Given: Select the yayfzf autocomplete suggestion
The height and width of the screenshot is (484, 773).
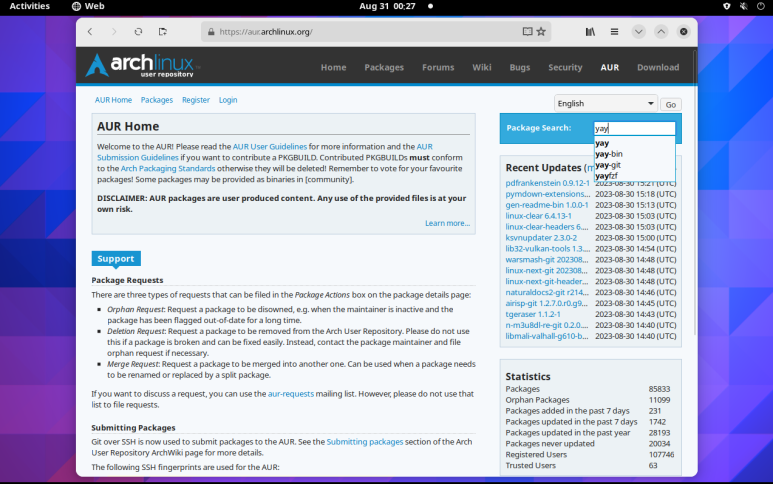Looking at the screenshot, I should coord(634,175).
